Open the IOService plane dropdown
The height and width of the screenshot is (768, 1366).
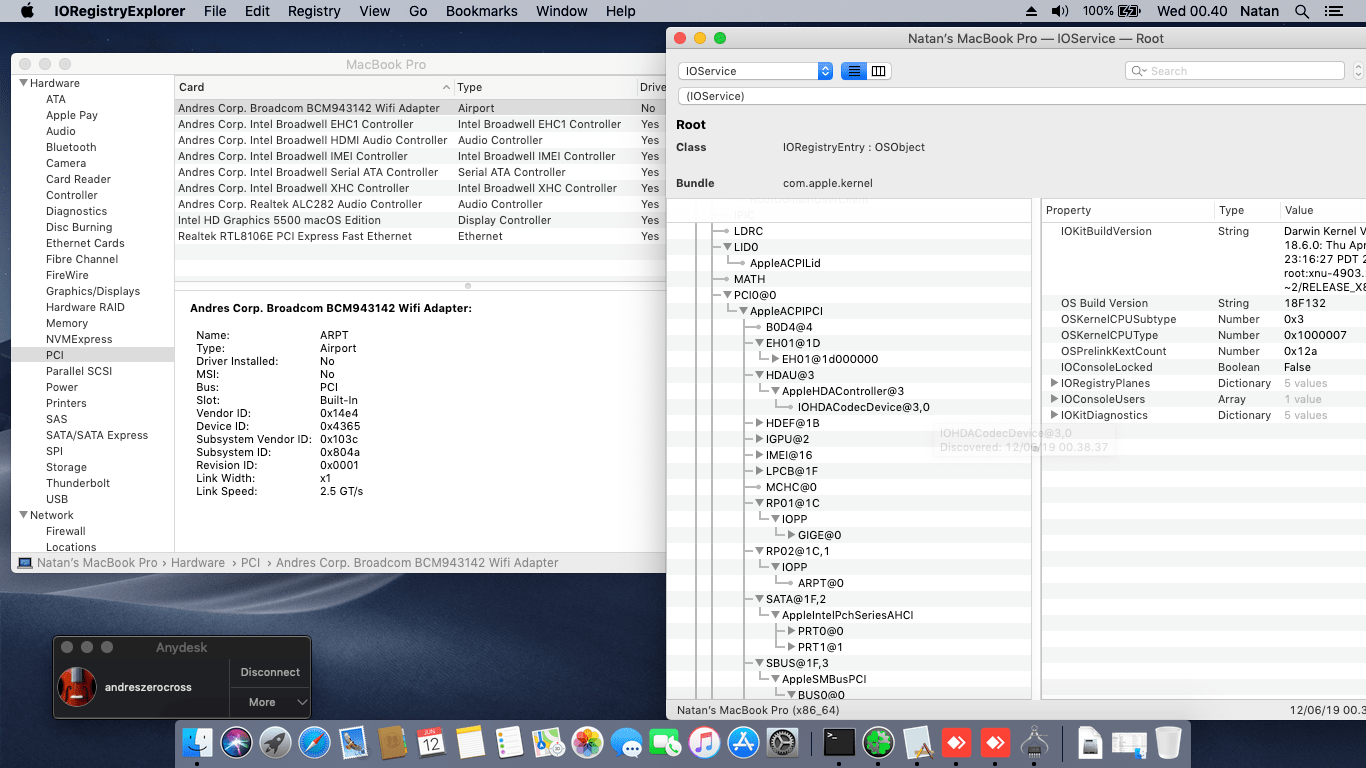(755, 71)
